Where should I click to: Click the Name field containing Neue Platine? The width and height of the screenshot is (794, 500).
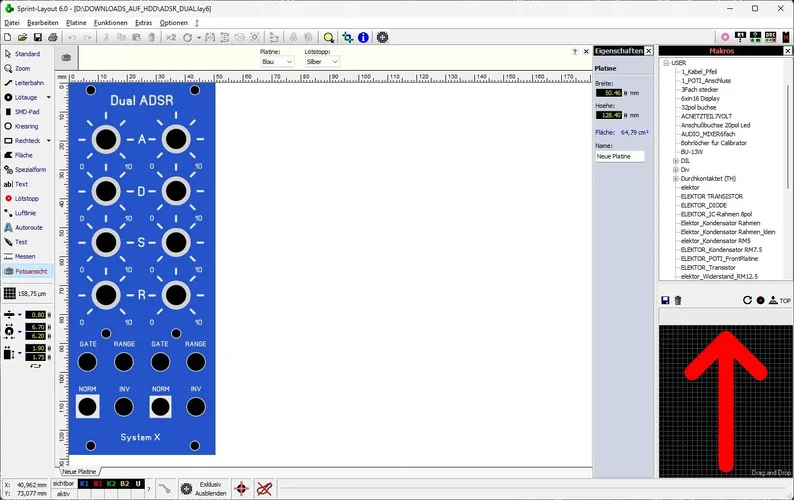click(620, 157)
